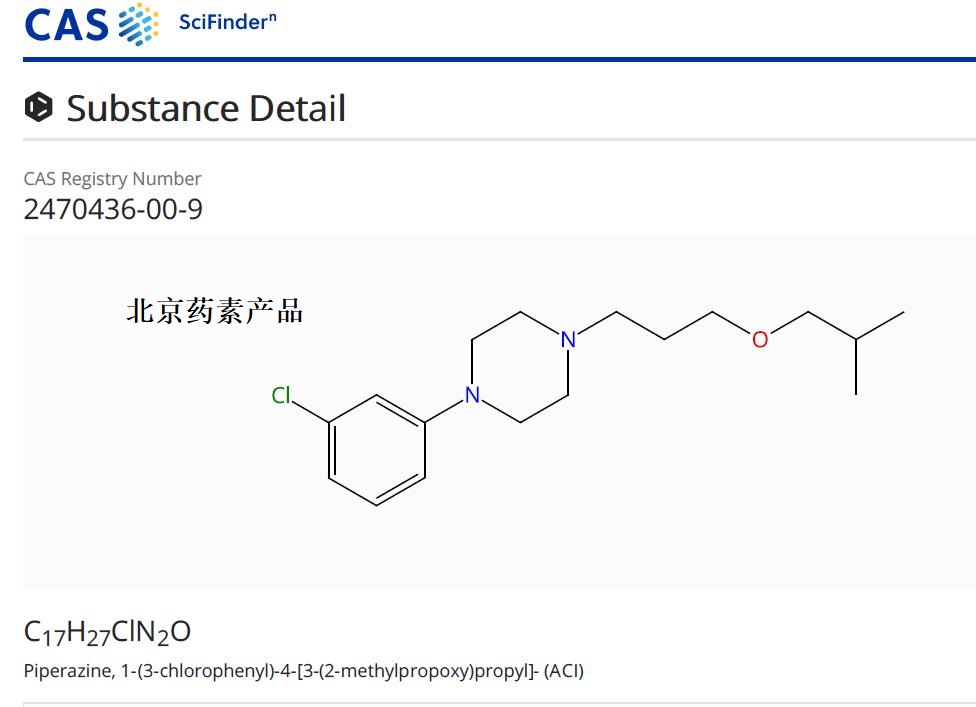Click the CAS logo text
The width and height of the screenshot is (976, 707).
[x=66, y=24]
